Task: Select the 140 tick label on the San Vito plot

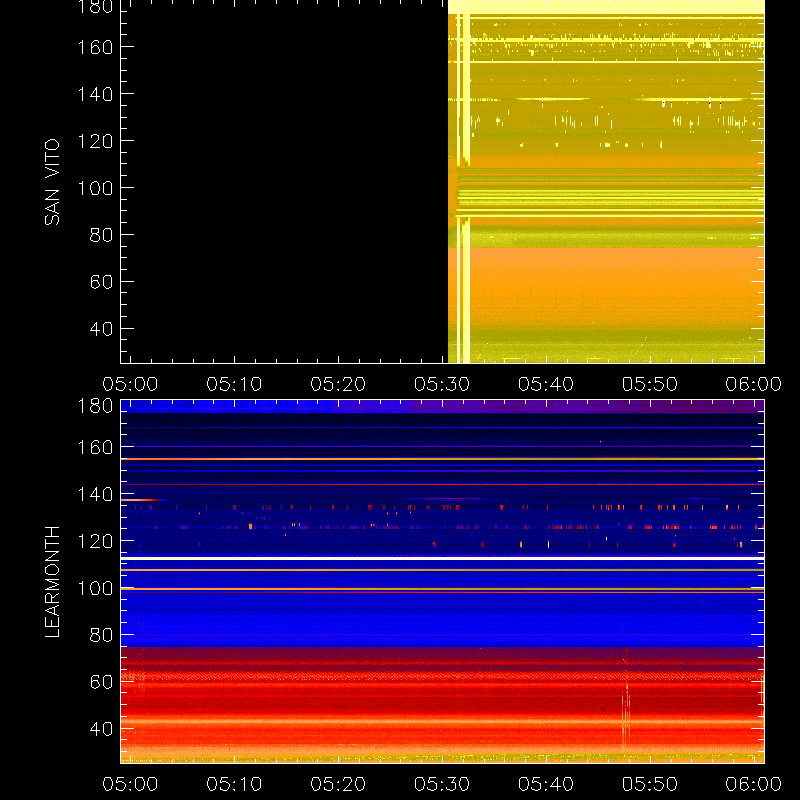Action: 95,94
